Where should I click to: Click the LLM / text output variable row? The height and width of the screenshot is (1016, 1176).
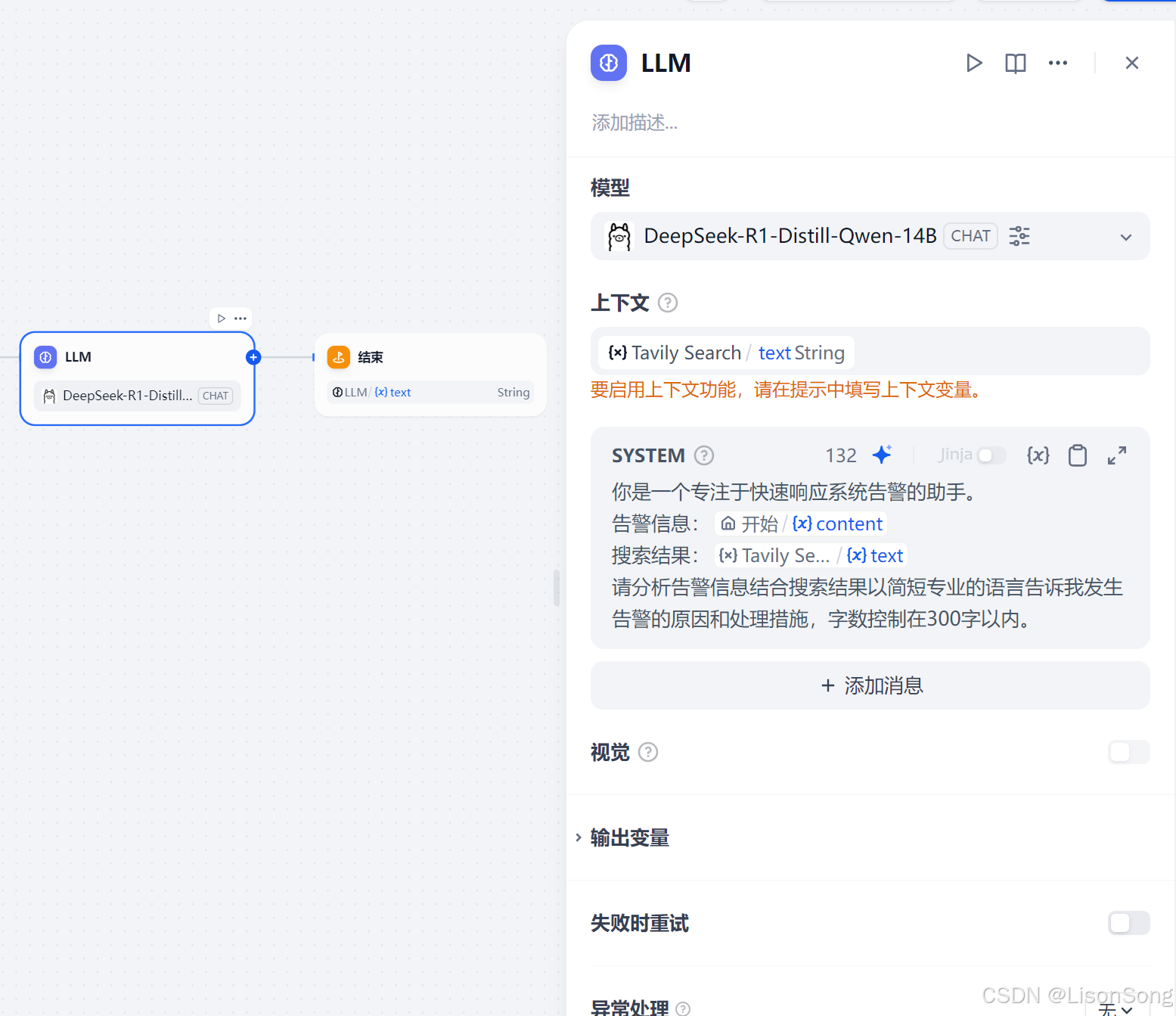click(430, 392)
